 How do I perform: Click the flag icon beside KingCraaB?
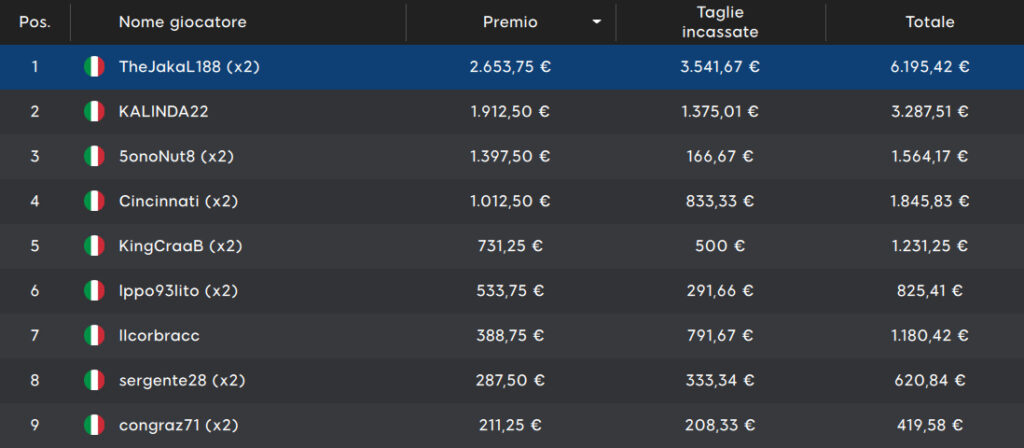(x=94, y=246)
